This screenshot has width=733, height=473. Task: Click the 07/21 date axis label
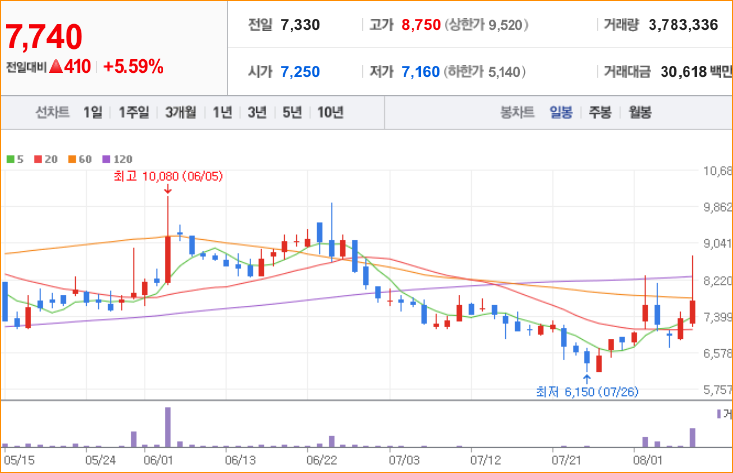point(567,460)
